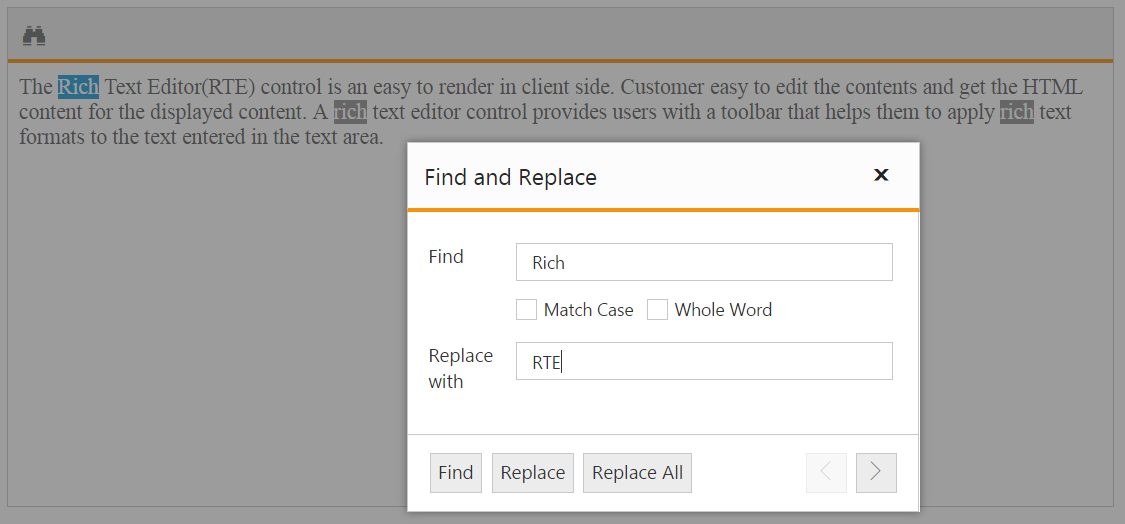Click the "Replace with" field label

460,368
